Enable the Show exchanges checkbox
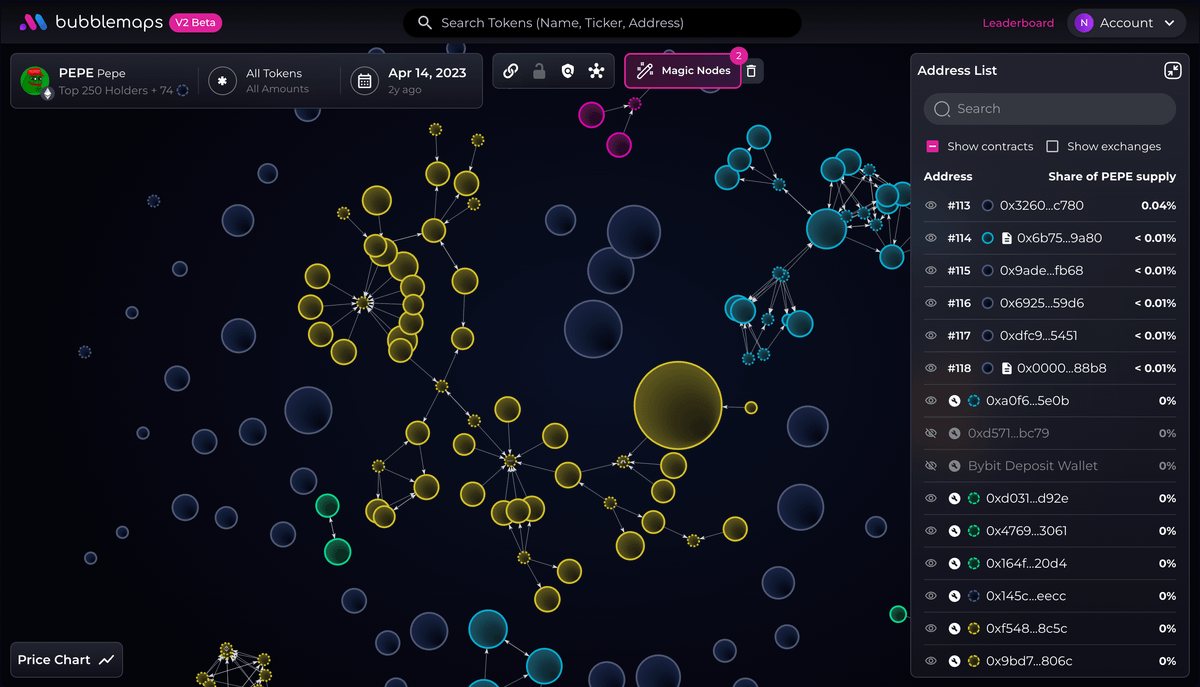This screenshot has height=687, width=1200. tap(1052, 146)
